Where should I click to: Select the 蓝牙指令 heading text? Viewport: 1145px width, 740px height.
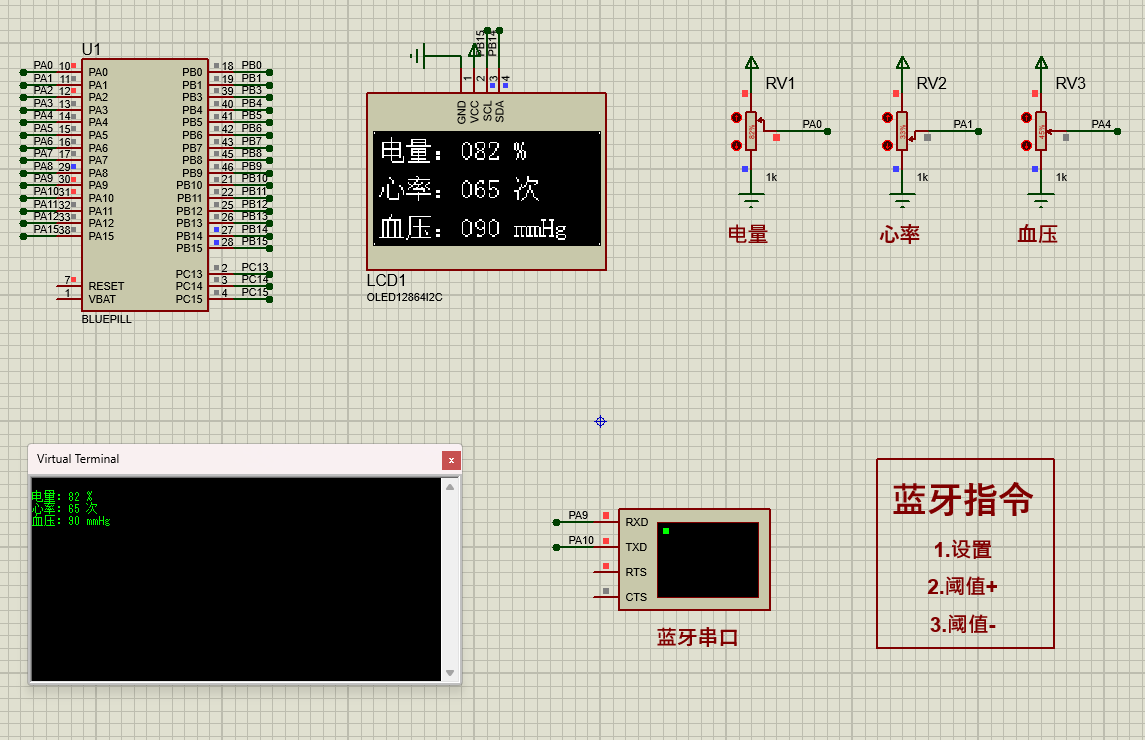(963, 500)
